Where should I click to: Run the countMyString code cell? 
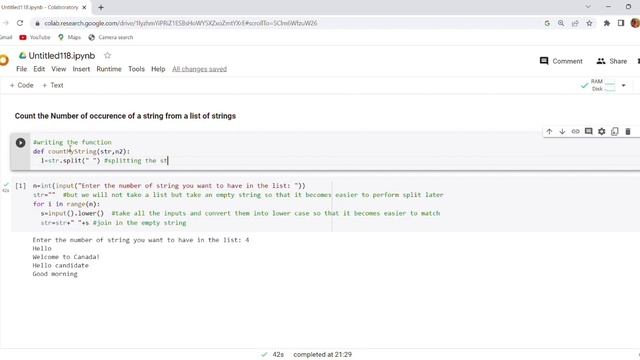click(x=20, y=142)
